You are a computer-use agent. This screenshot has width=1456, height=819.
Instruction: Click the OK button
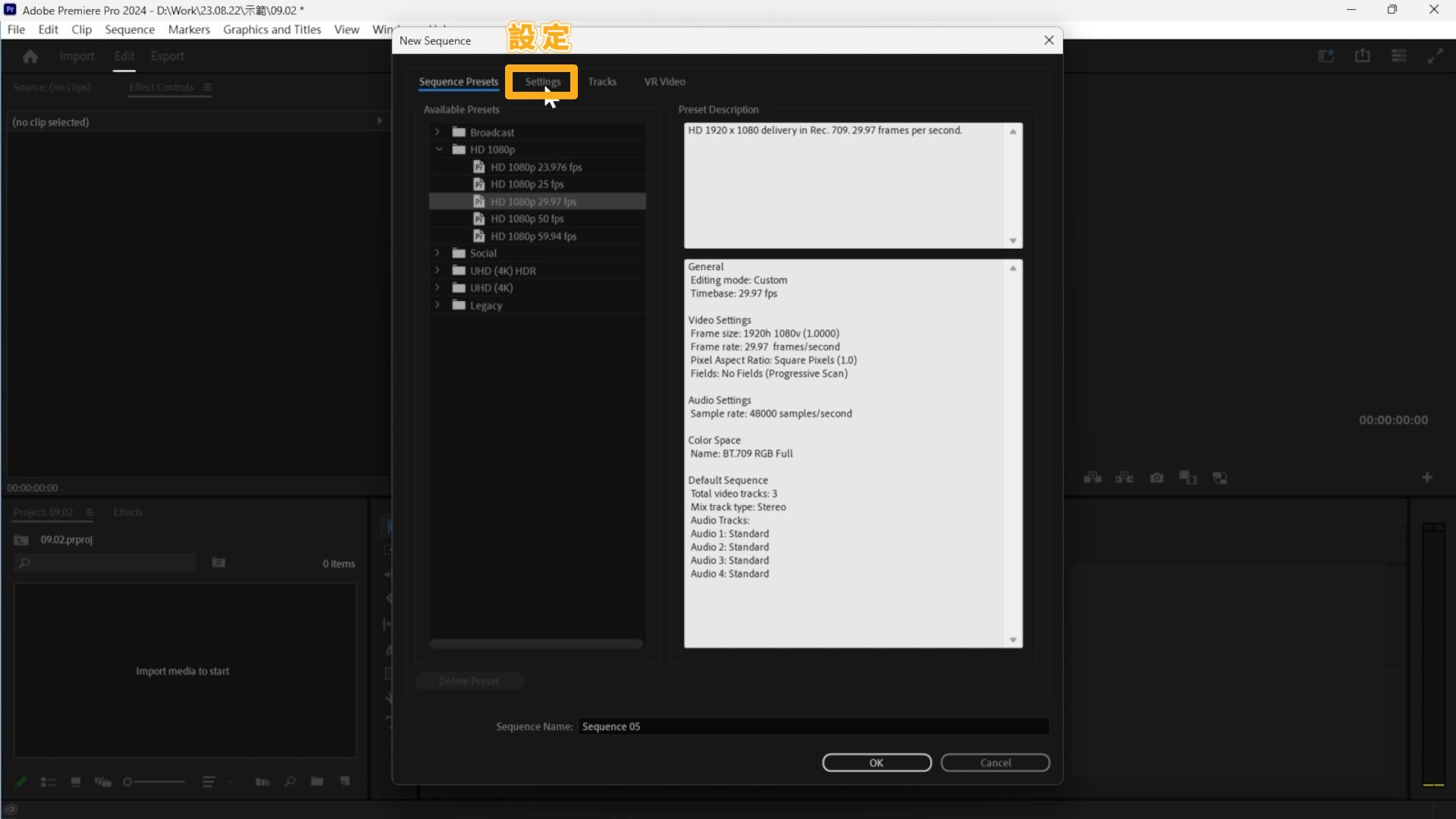877,762
